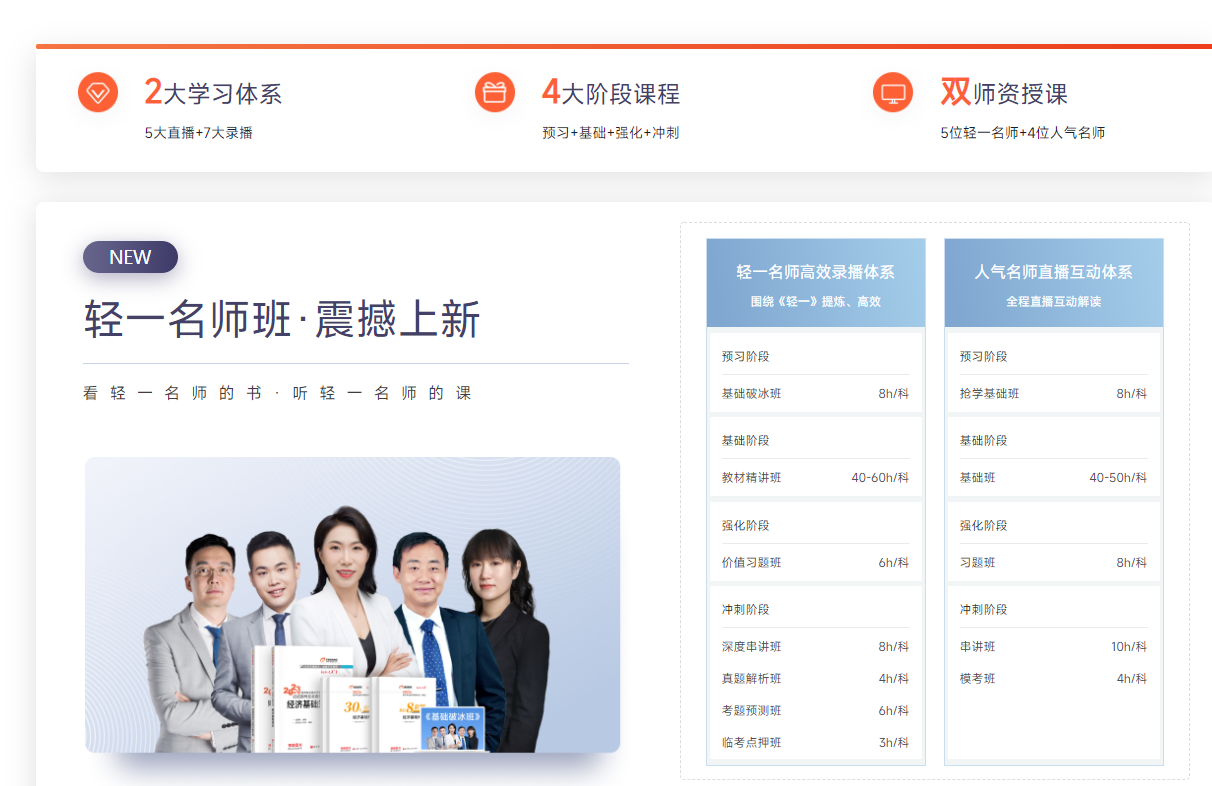The width and height of the screenshot is (1212, 786).
Task: Choose the 真题解析班 course
Action: click(x=815, y=679)
